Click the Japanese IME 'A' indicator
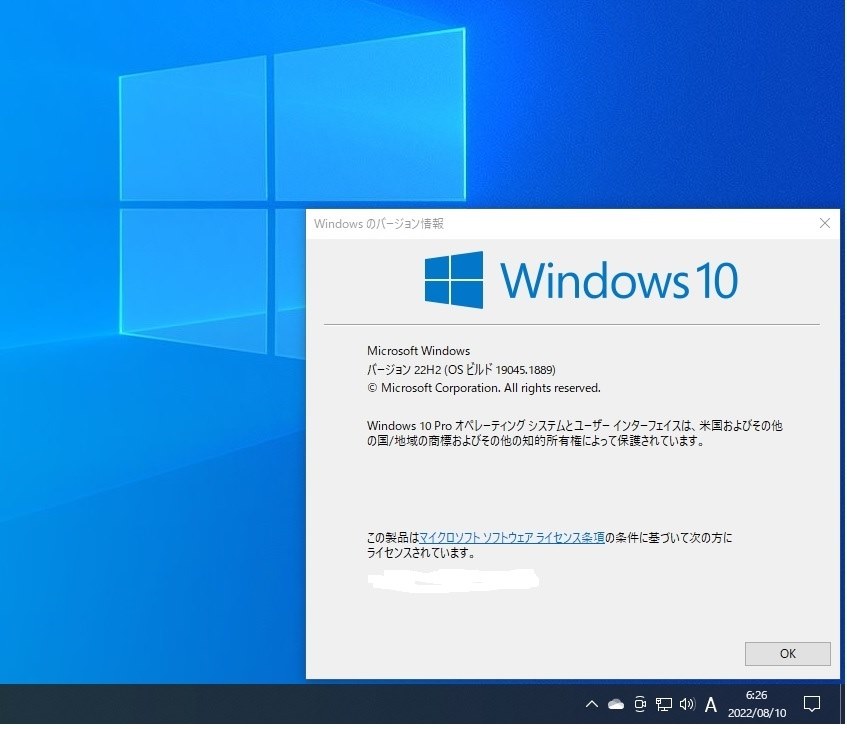This screenshot has width=847, height=729. click(710, 704)
